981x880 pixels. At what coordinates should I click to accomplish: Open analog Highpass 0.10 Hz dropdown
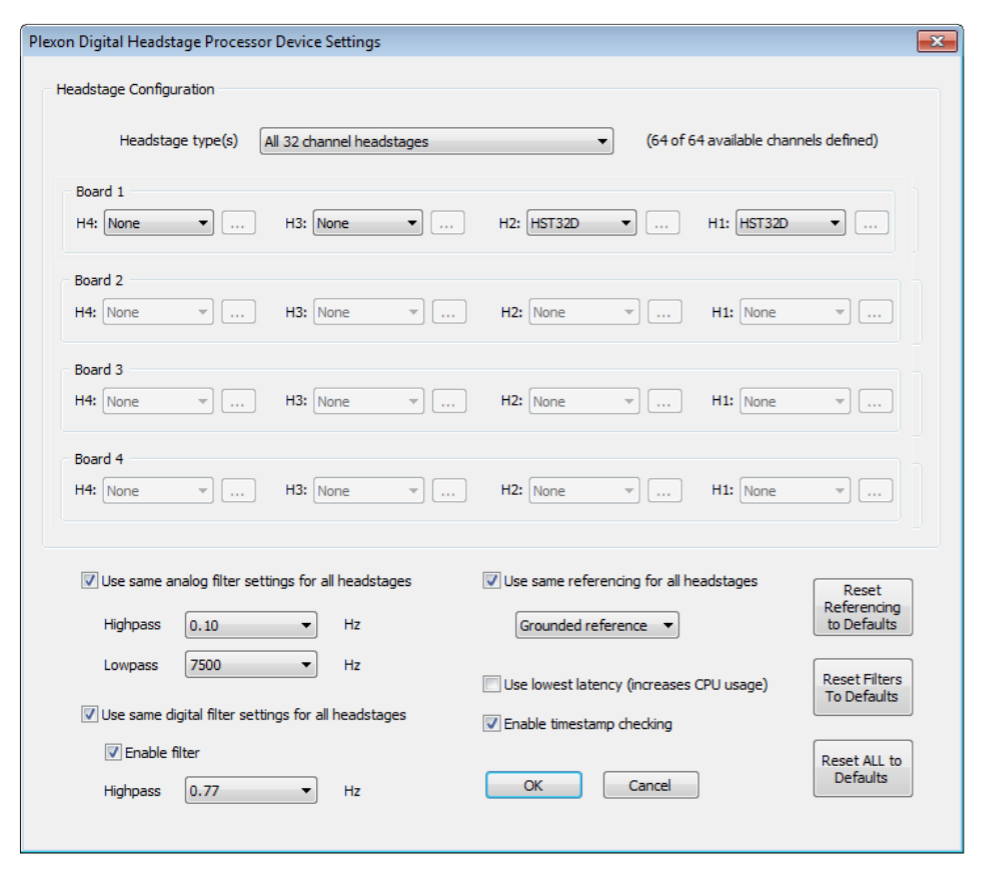pos(251,625)
